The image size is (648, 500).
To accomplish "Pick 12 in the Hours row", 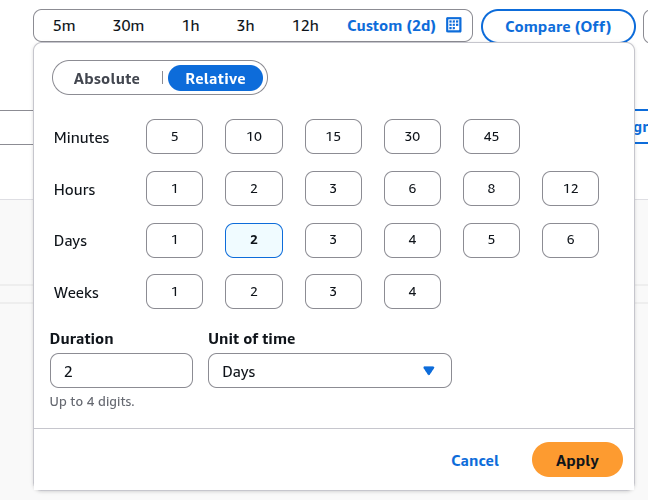I will (x=570, y=189).
